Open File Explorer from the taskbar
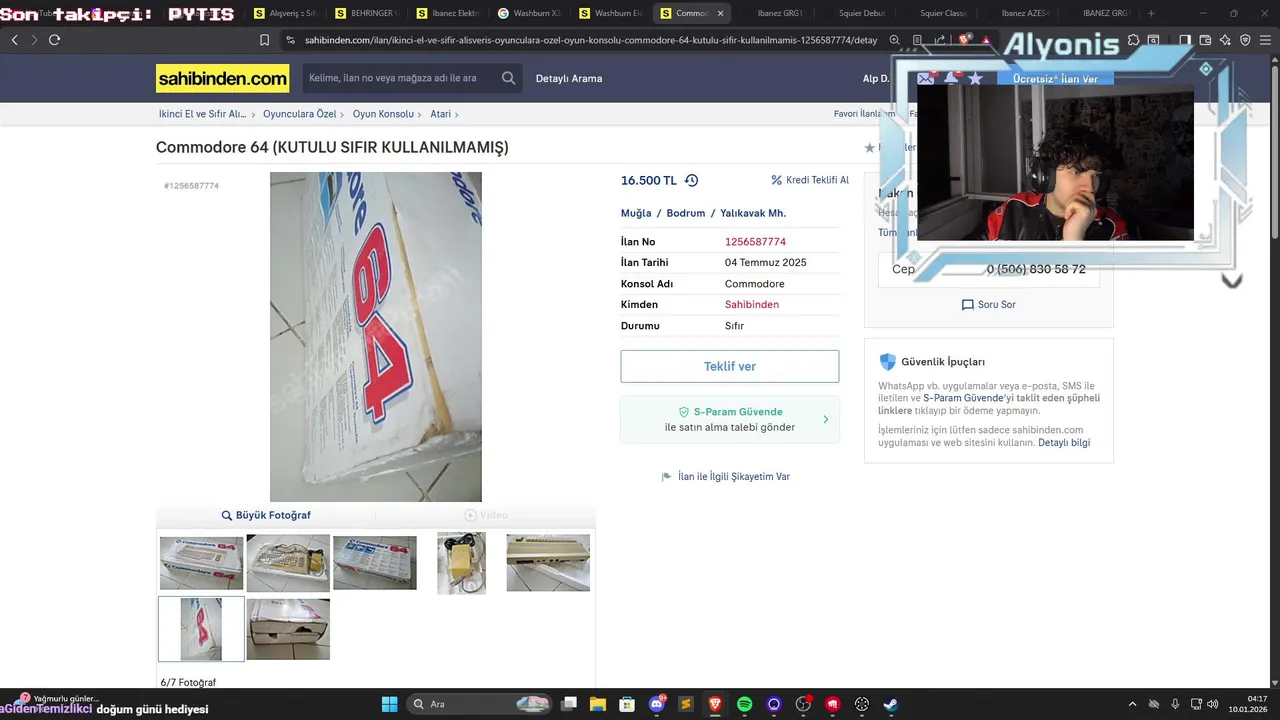Viewport: 1280px width, 720px height. (x=598, y=704)
